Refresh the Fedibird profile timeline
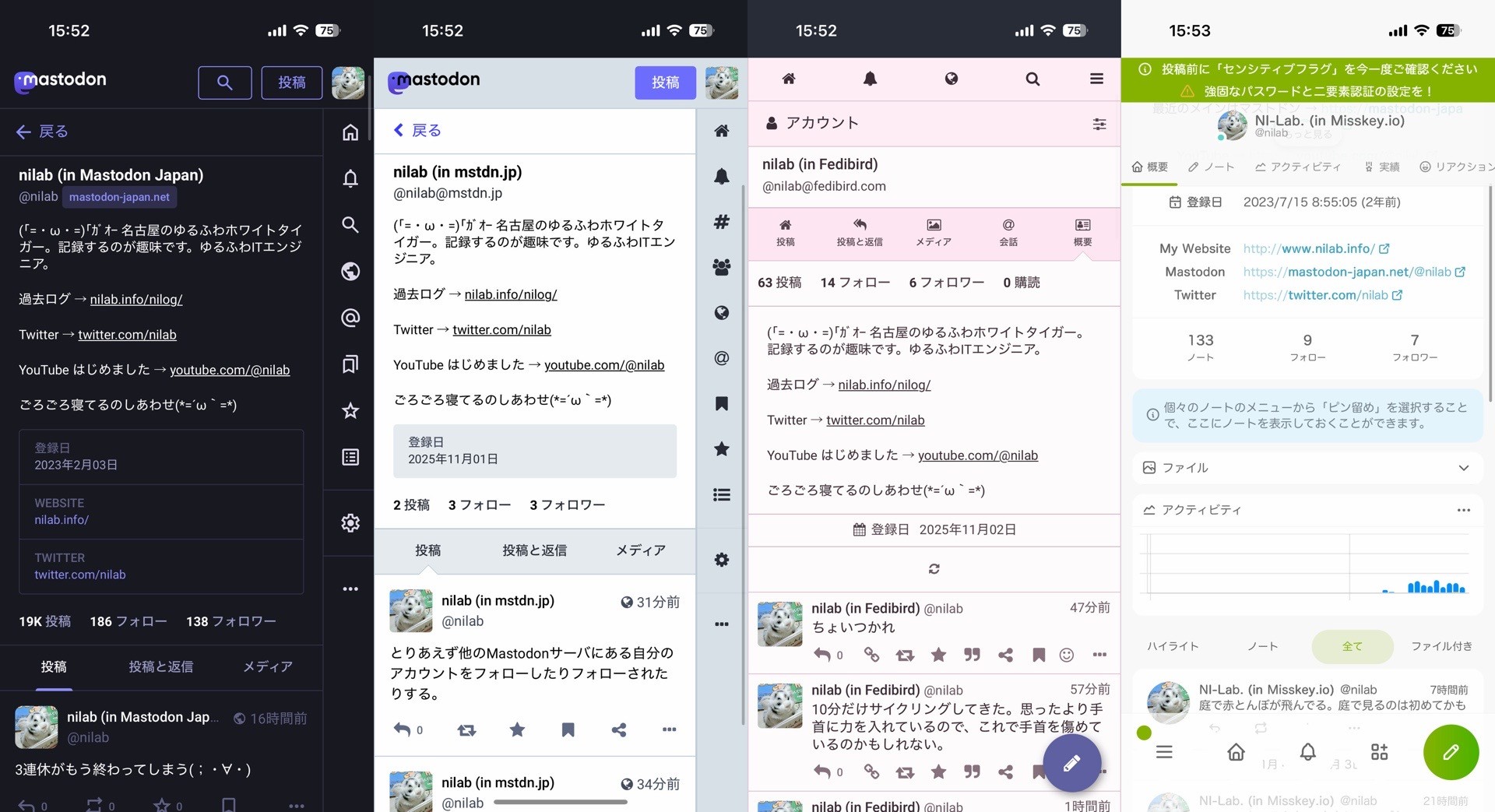The image size is (1495, 812). [933, 569]
